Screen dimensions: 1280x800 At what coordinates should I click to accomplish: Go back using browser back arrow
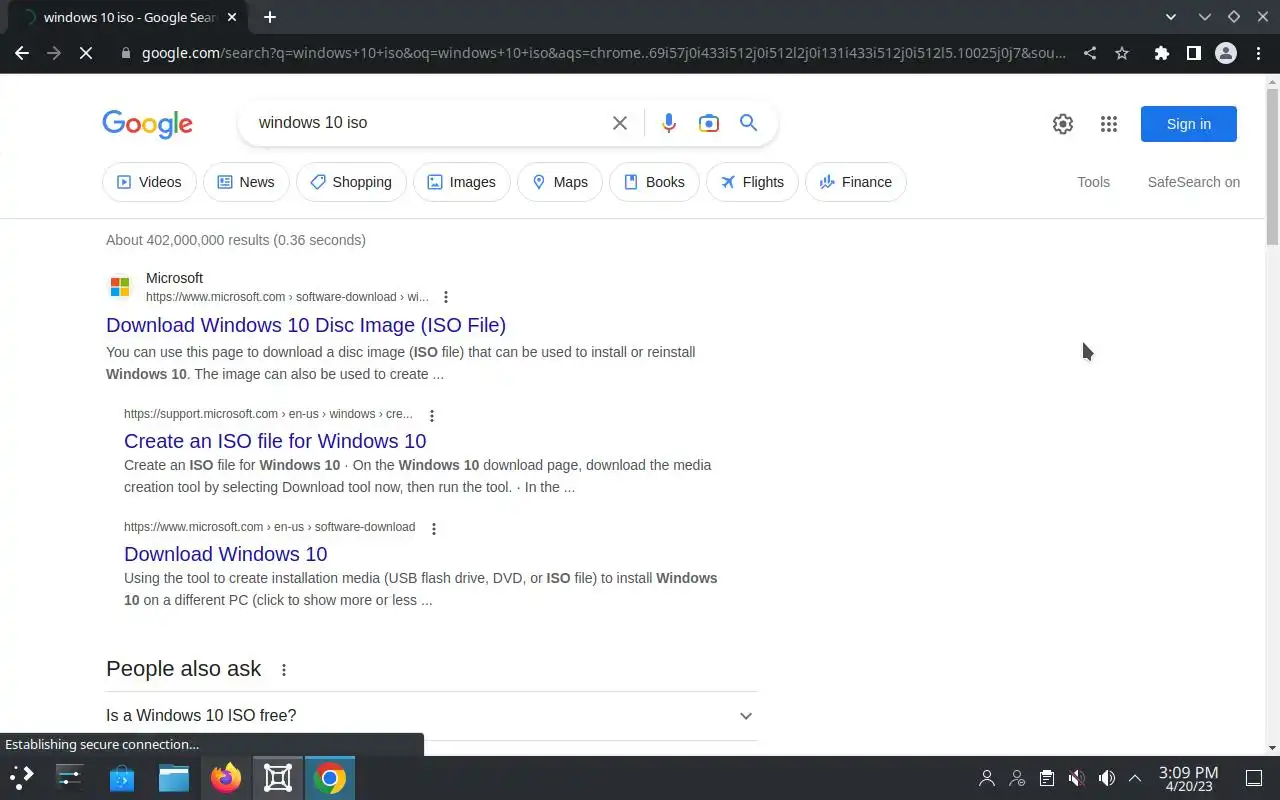(22, 53)
